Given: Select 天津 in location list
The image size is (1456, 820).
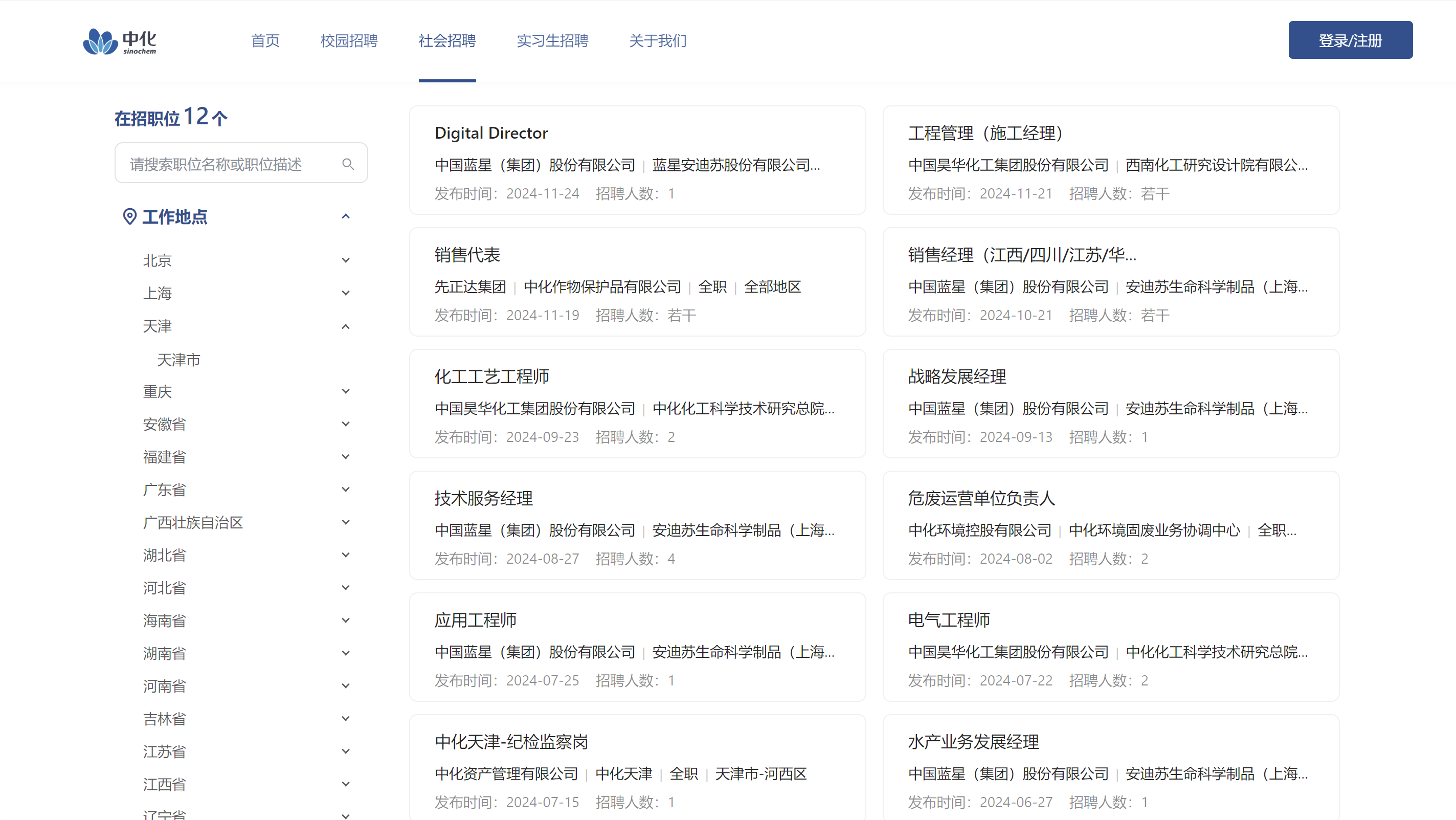Looking at the screenshot, I should [x=157, y=326].
